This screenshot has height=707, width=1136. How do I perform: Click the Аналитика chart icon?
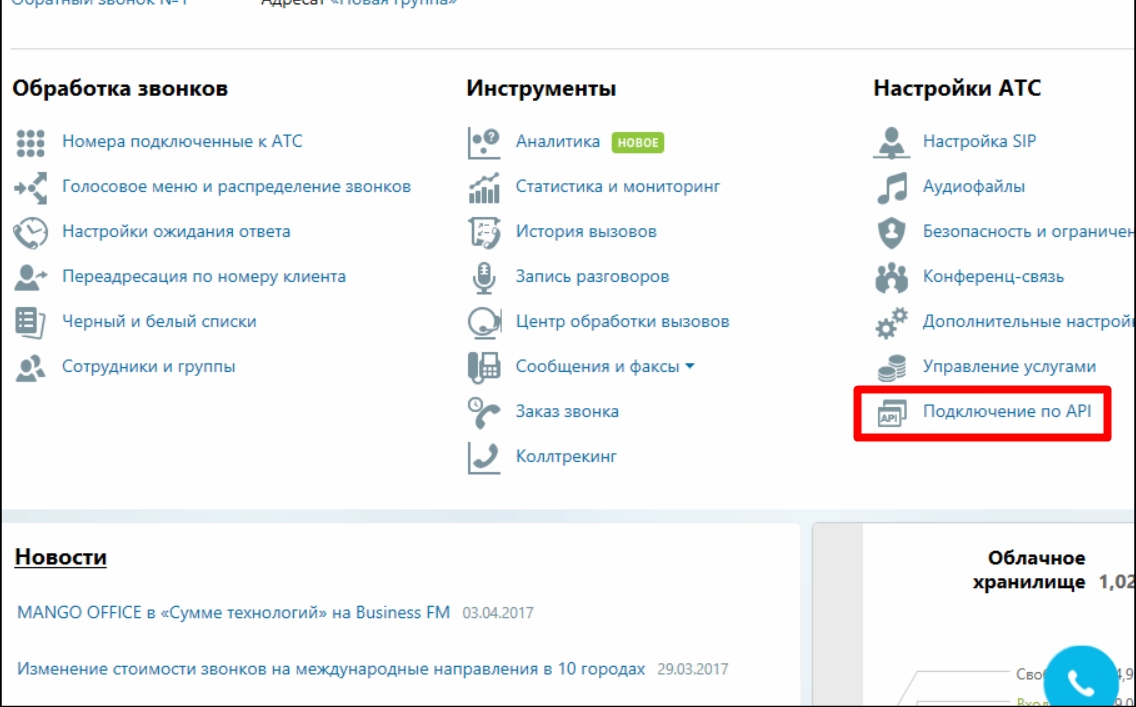point(484,143)
